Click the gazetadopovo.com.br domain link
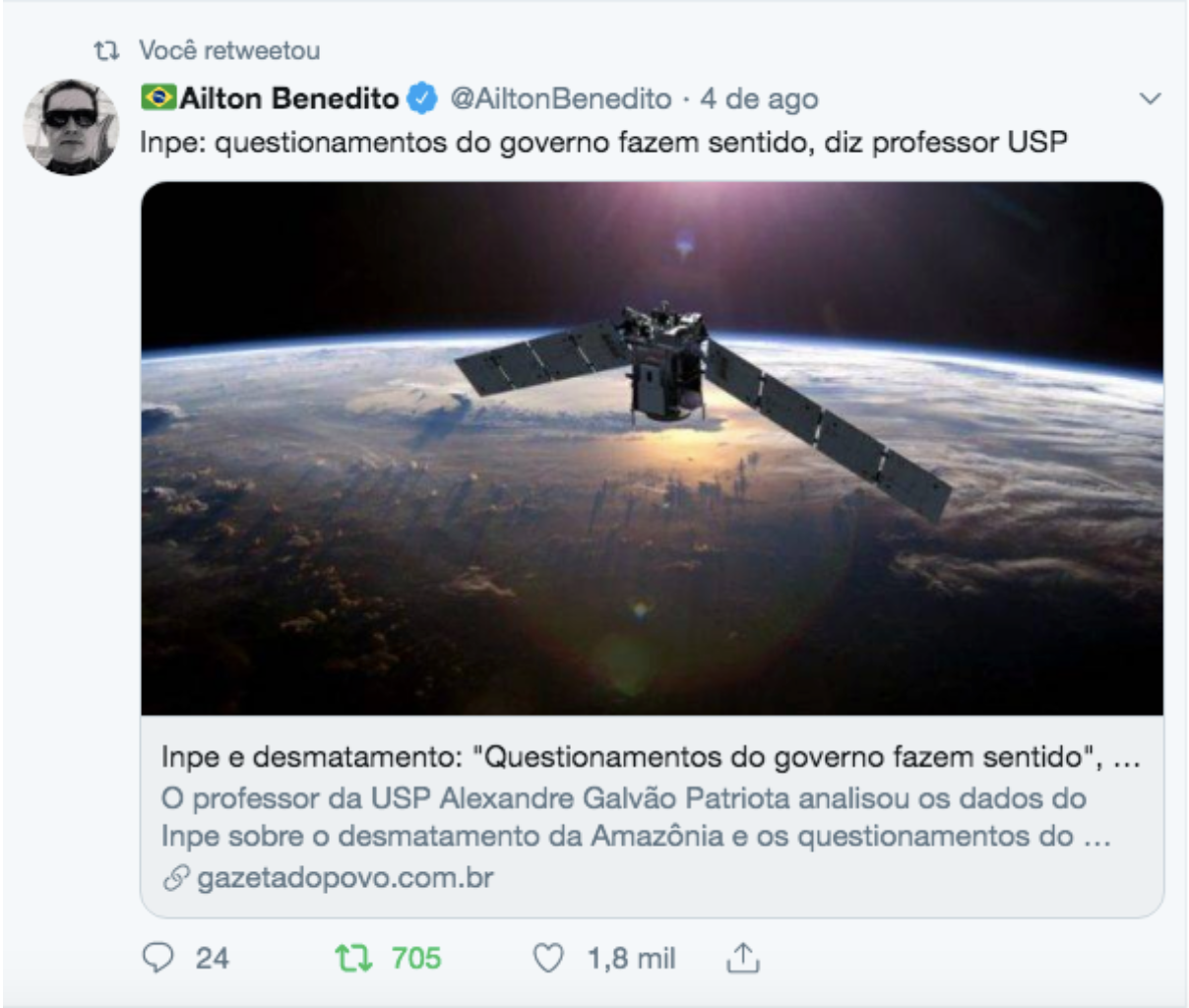Screen dimensions: 1189x1008 click(344, 878)
